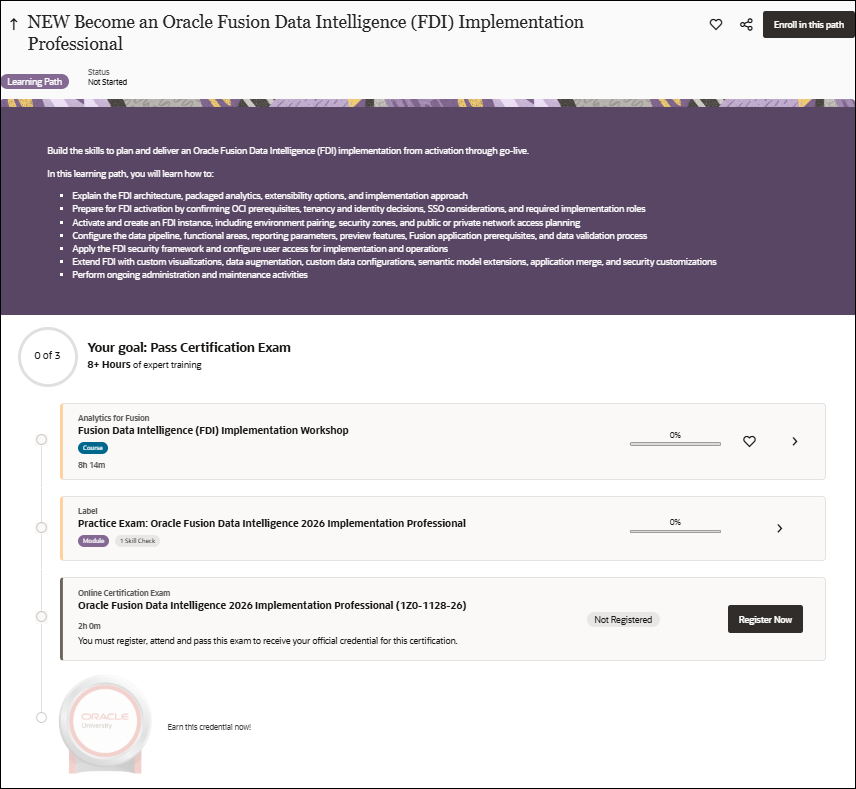Image resolution: width=856 pixels, height=789 pixels.
Task: Click the Register Now button
Action: (765, 619)
